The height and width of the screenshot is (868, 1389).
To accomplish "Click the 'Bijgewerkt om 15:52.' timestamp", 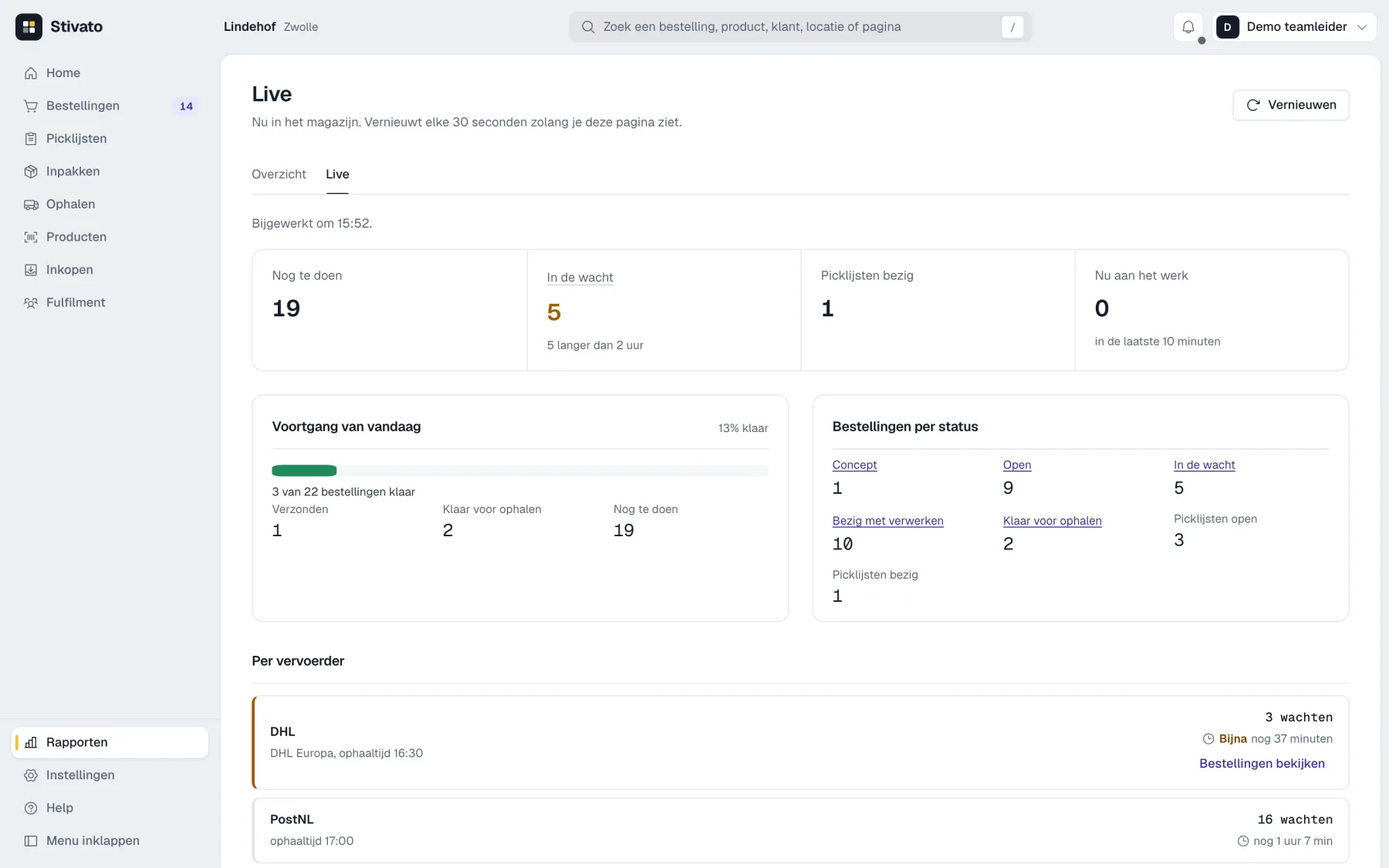I will click(x=312, y=224).
